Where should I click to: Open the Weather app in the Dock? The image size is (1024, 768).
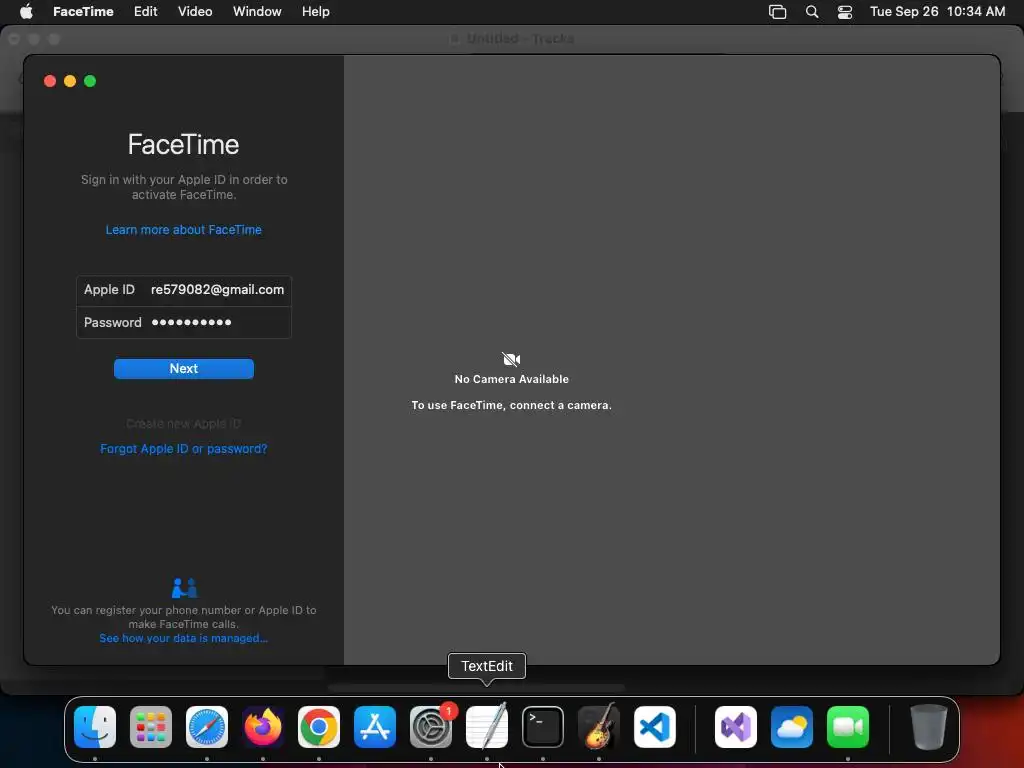[792, 727]
